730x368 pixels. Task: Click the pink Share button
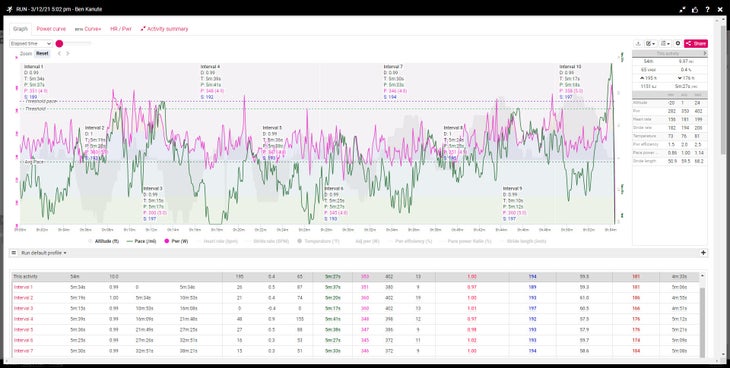696,43
